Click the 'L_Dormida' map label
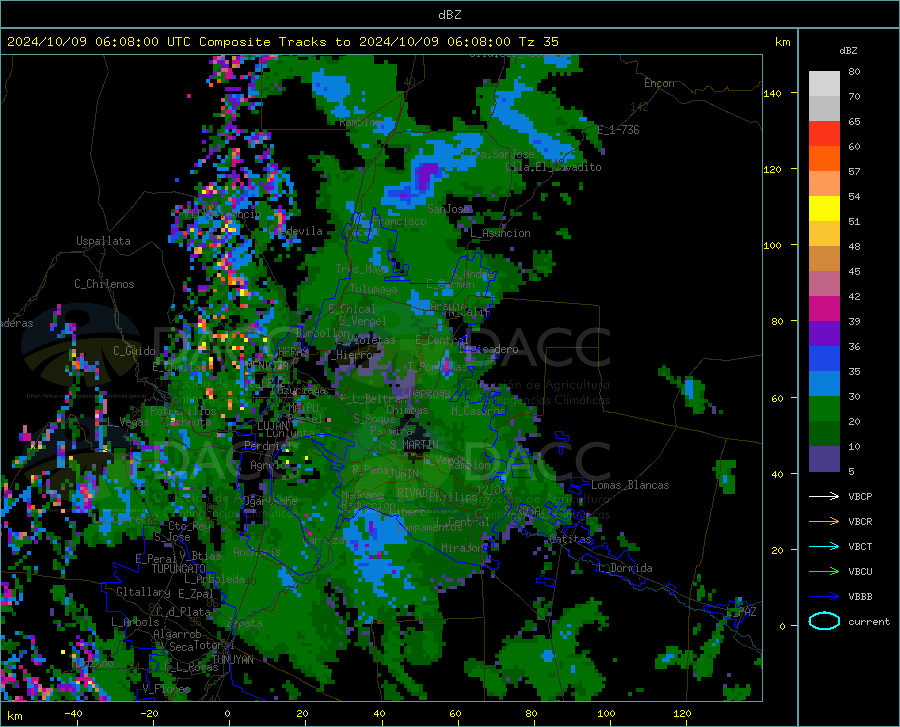Image resolution: width=900 pixels, height=727 pixels. [x=624, y=568]
